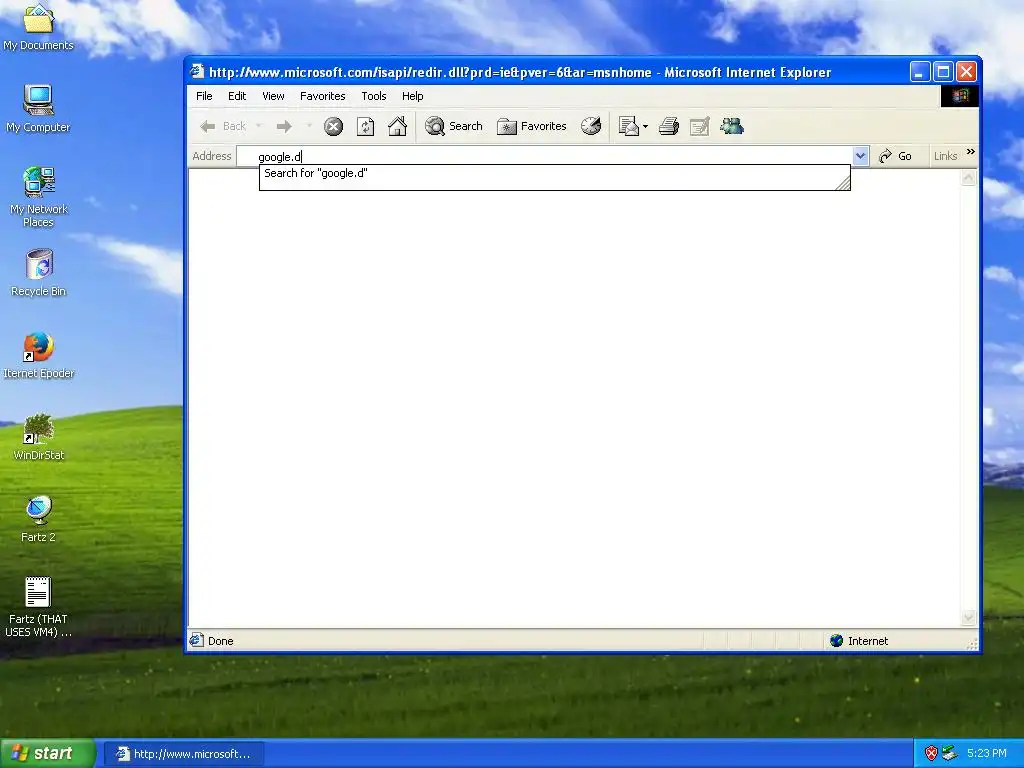Go to the Home page icon
Image resolution: width=1024 pixels, height=768 pixels.
(x=397, y=126)
